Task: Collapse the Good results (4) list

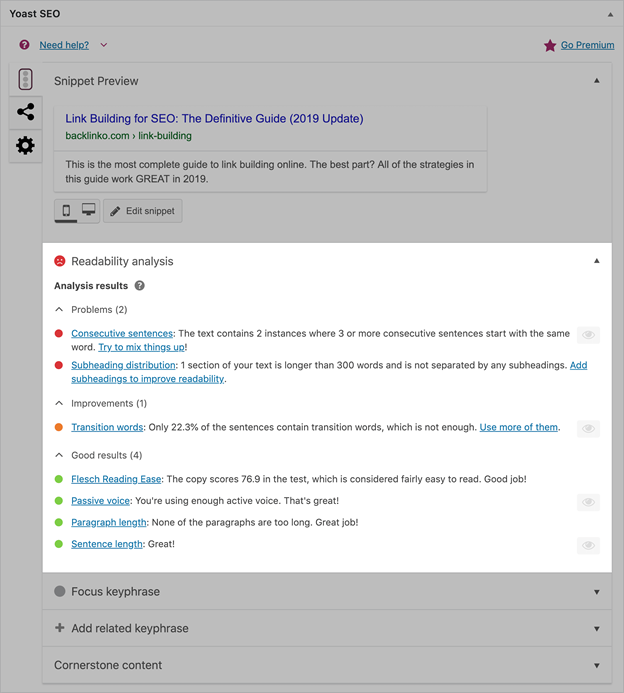Action: point(60,456)
